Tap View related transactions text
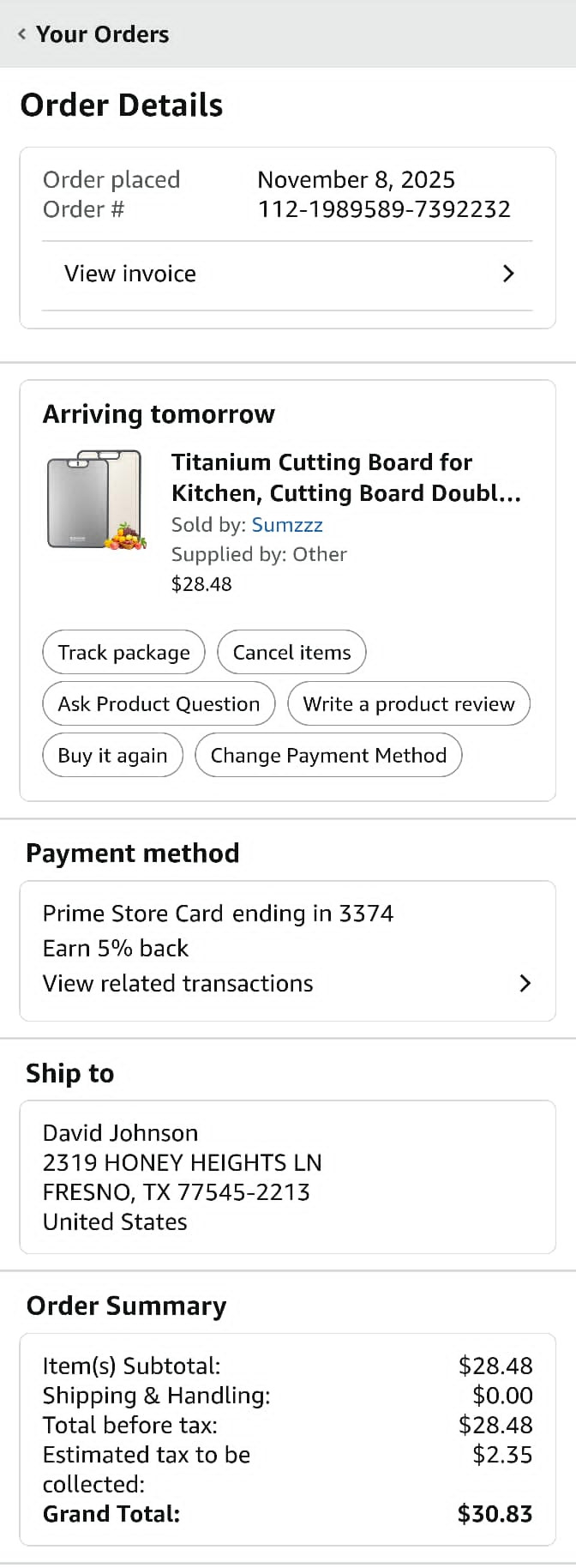This screenshot has width=576, height=1568. [178, 983]
